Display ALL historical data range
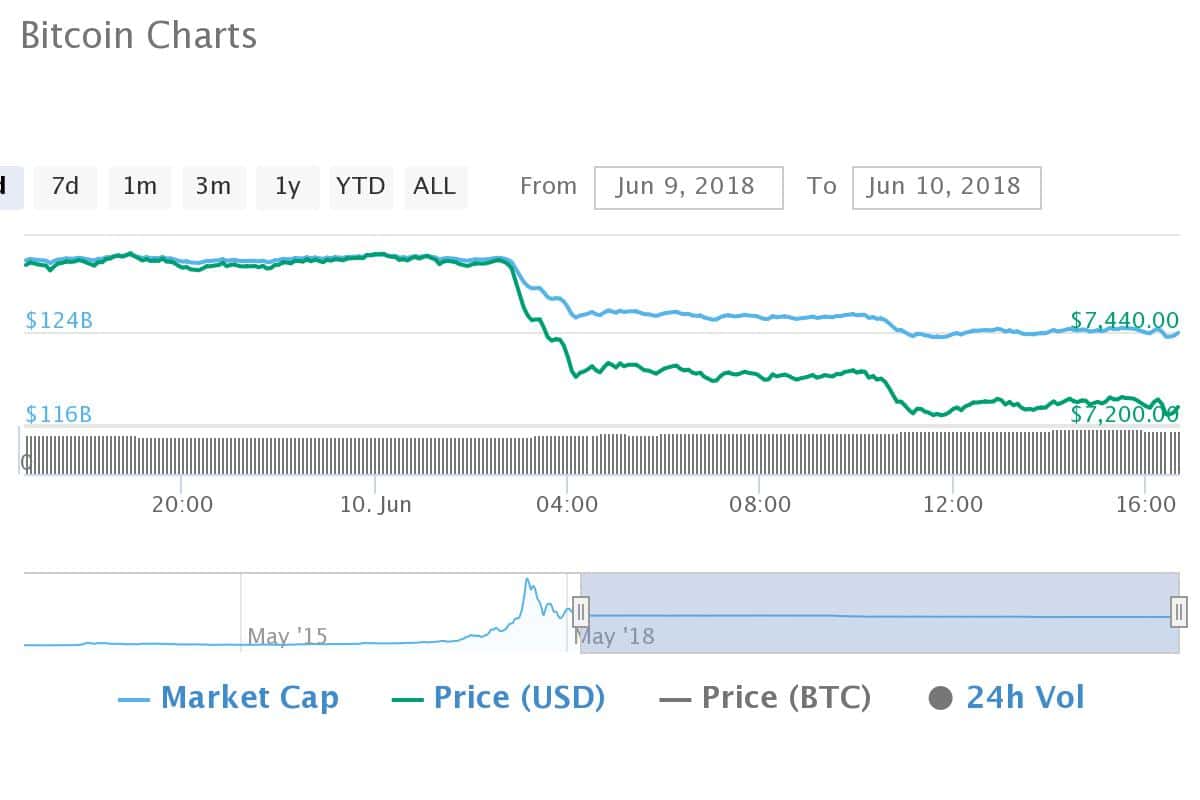 [x=435, y=187]
